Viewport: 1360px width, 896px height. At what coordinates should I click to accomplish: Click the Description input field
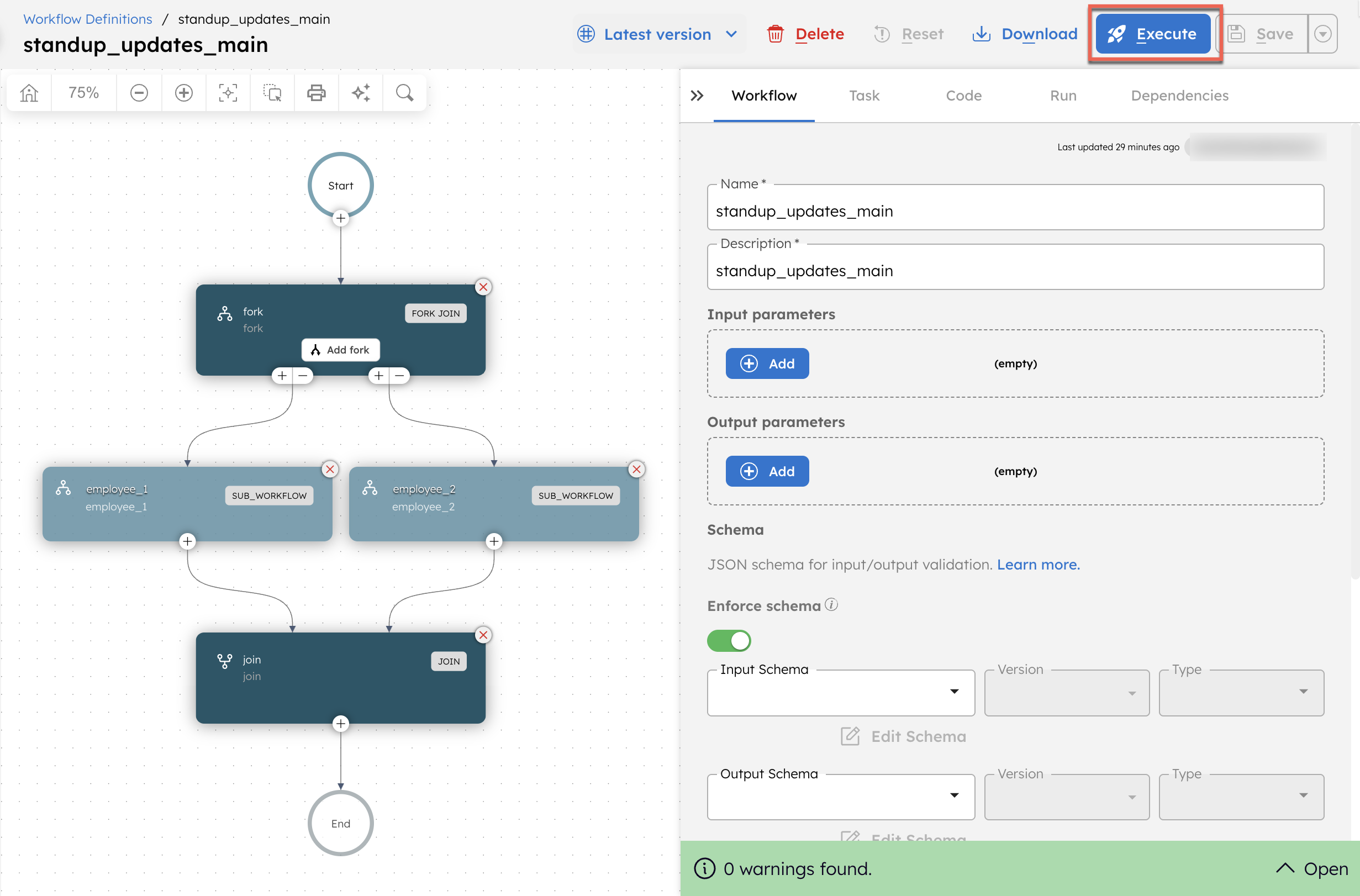click(x=1015, y=271)
